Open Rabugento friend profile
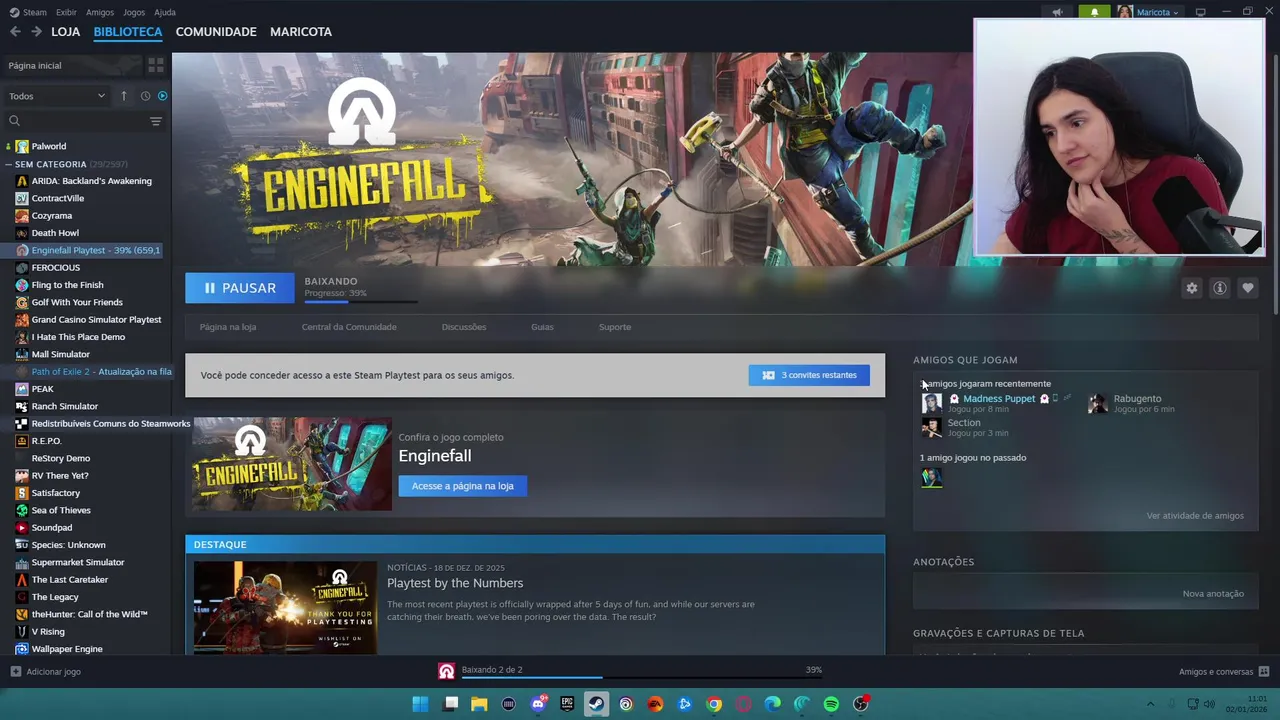The height and width of the screenshot is (720, 1280). tap(1137, 399)
